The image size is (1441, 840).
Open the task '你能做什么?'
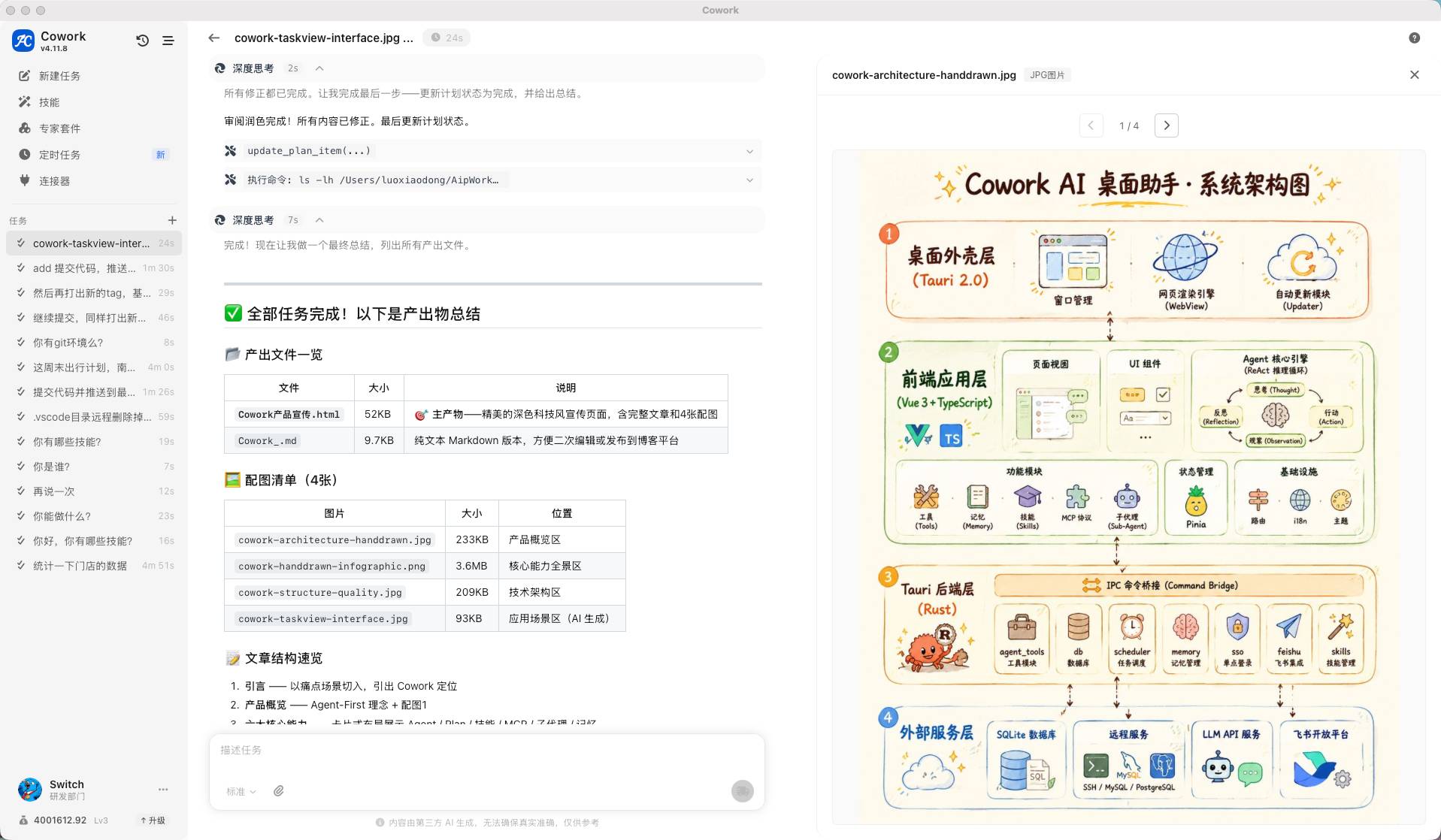pos(94,516)
